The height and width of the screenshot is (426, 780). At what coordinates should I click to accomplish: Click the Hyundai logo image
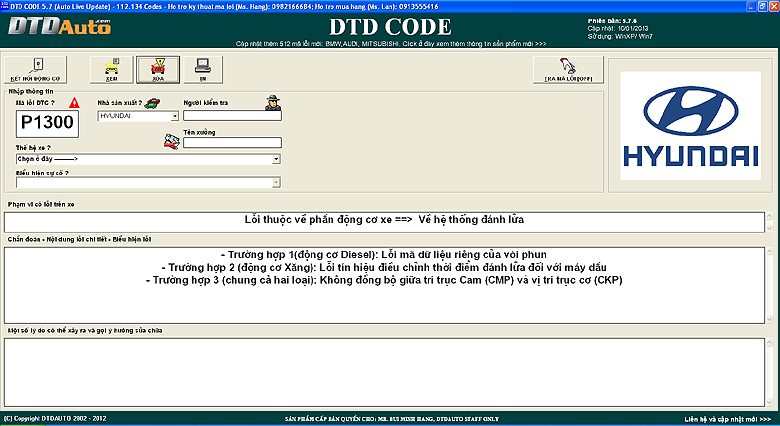pos(690,125)
